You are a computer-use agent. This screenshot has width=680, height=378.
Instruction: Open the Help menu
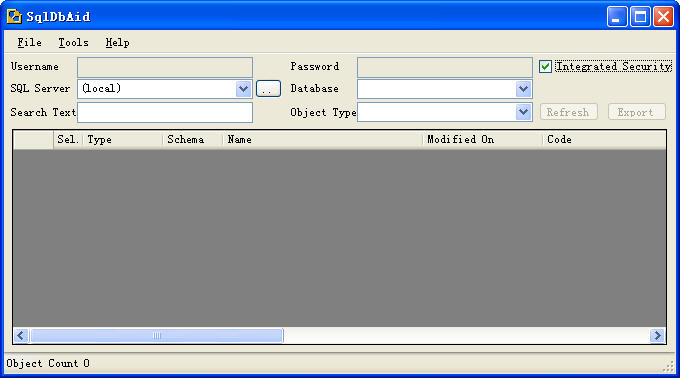tap(118, 42)
